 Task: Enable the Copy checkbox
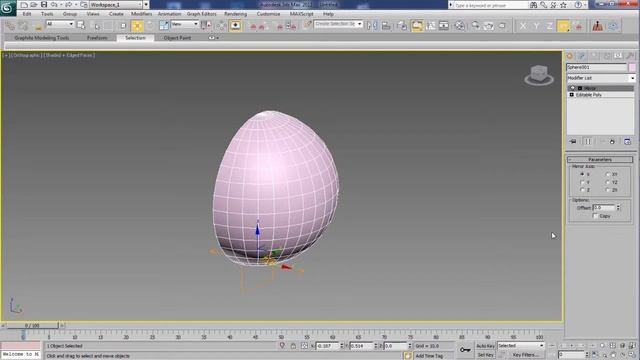[x=596, y=216]
